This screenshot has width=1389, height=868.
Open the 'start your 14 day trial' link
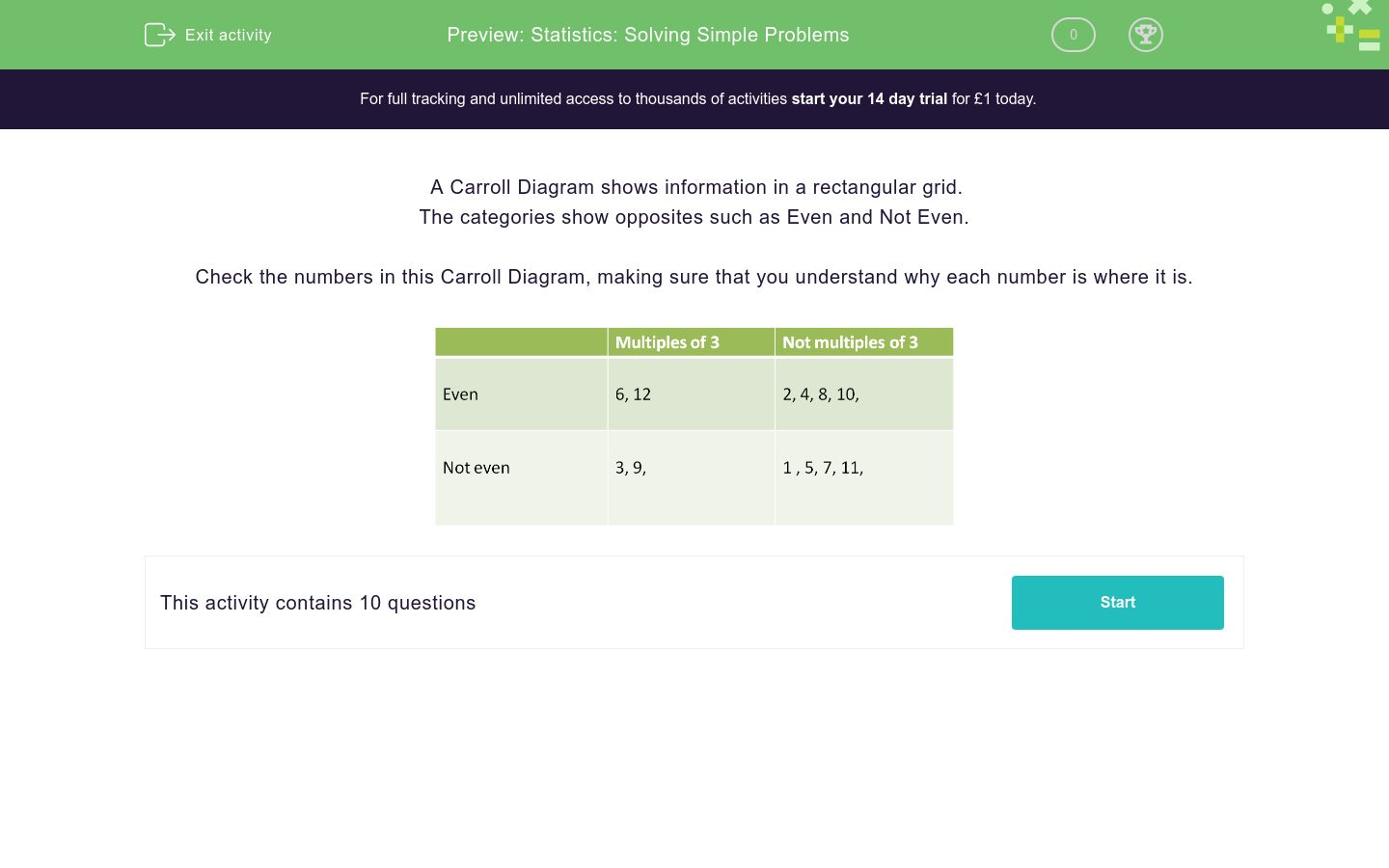pos(868,98)
